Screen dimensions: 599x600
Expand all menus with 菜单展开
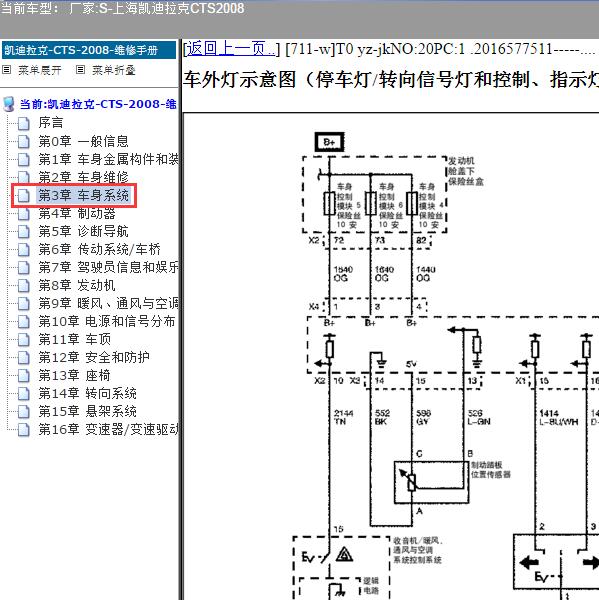[x=40, y=70]
